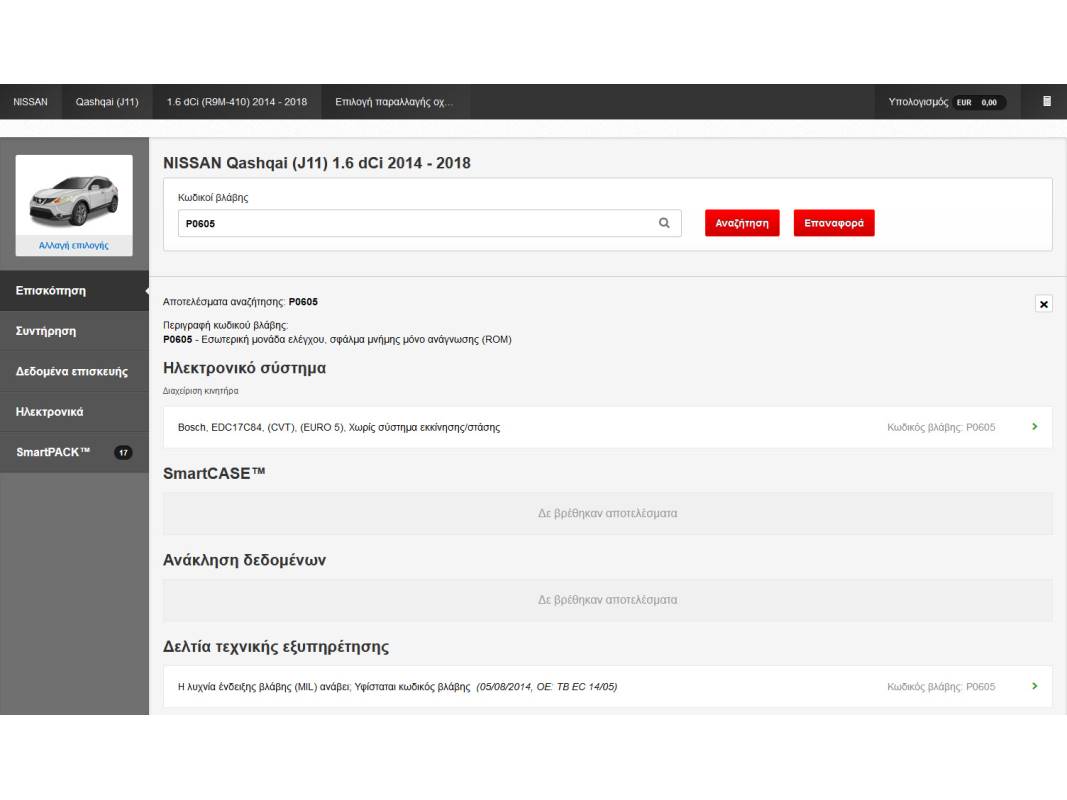
Task: Select Επισκόπηση in the sidebar
Action: coord(74,290)
